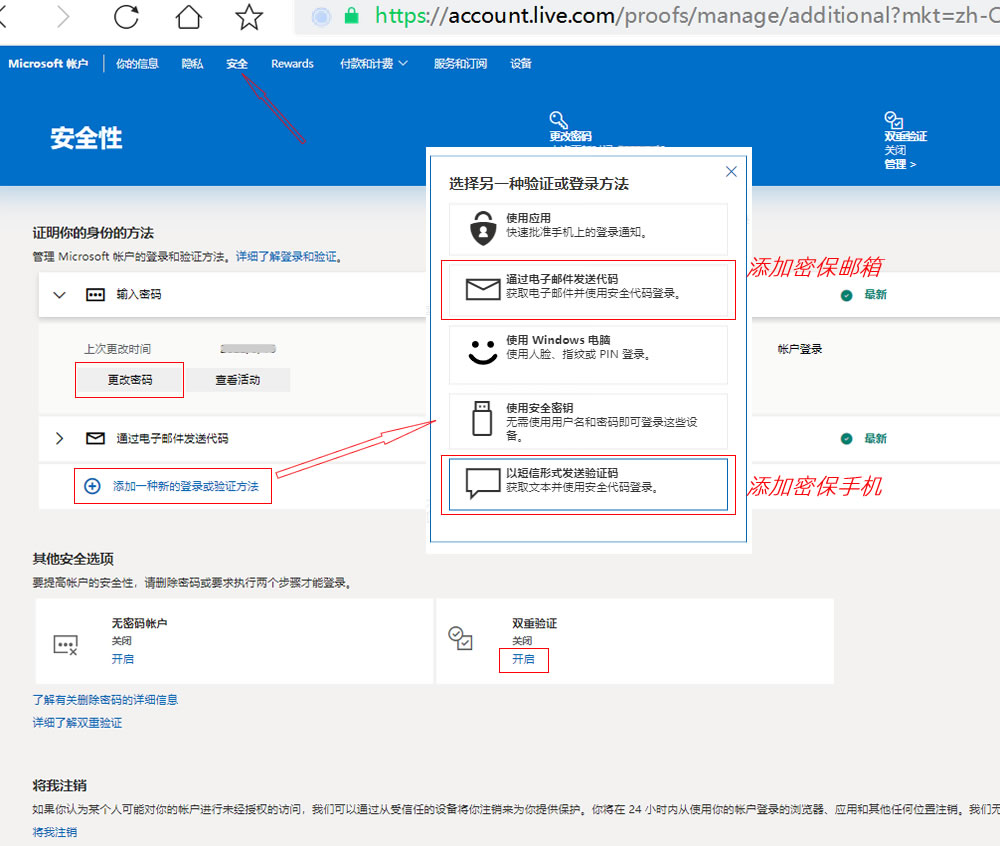Expand the 付款和计费 dropdown
The width and height of the screenshot is (1000, 846).
374,64
